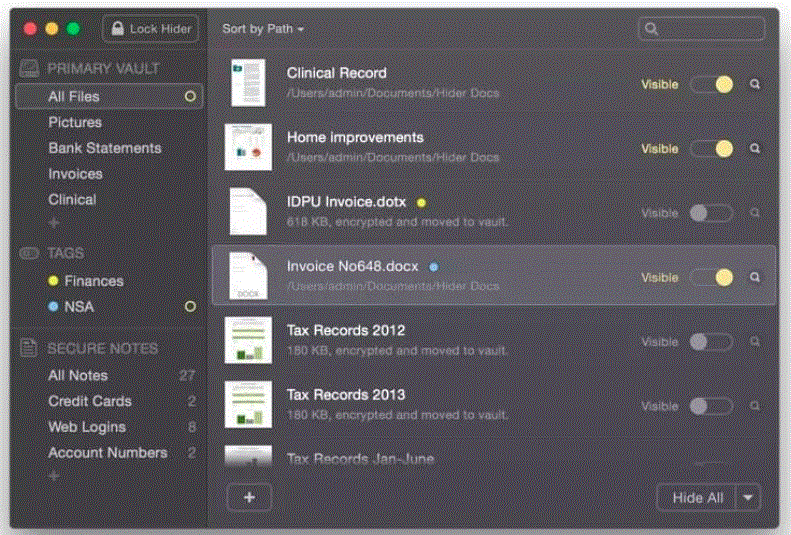Viewport: 791px width, 535px height.
Task: Click the Home improvements thumbnail
Action: point(248,147)
